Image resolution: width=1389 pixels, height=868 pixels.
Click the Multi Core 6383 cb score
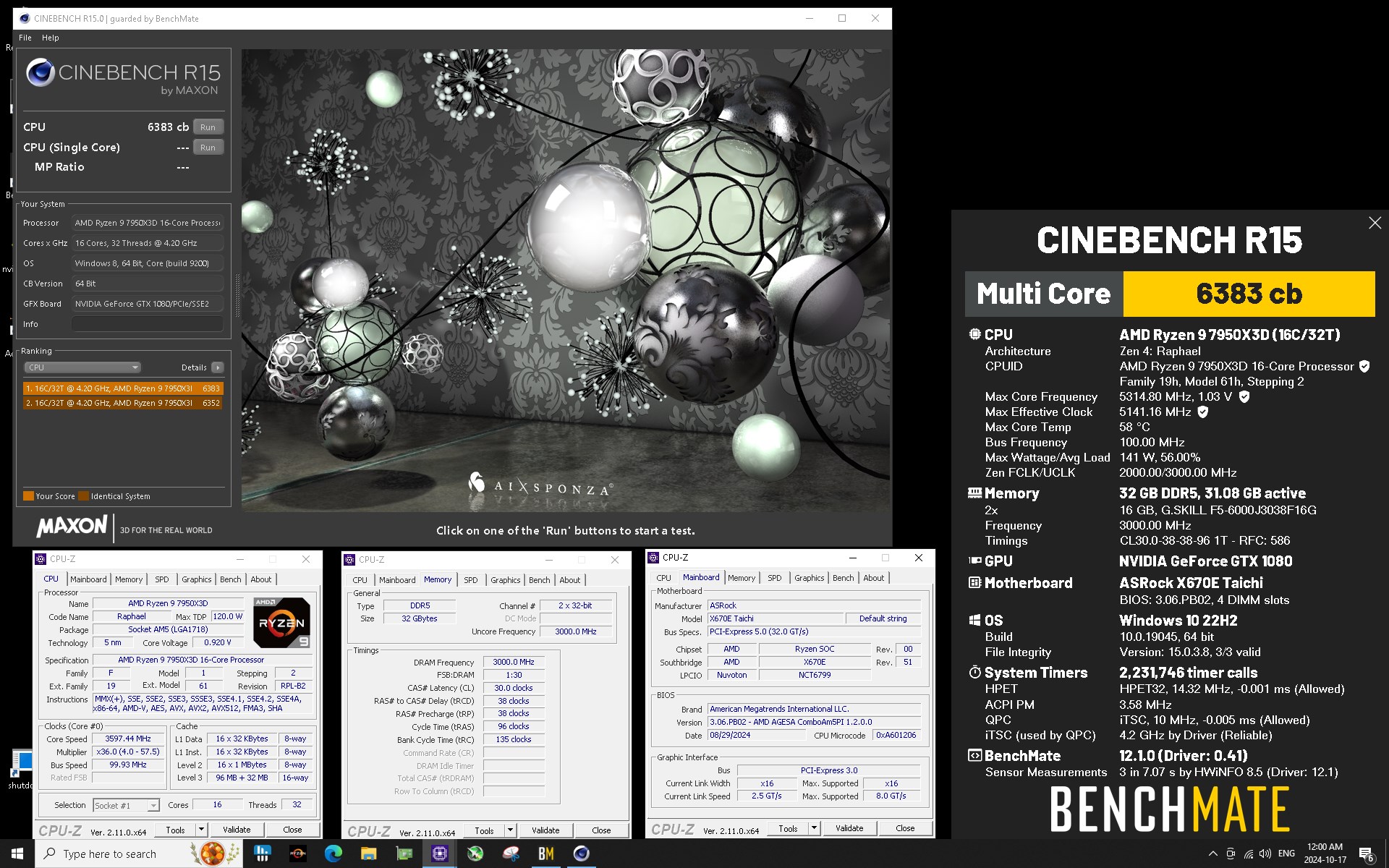click(x=1249, y=294)
